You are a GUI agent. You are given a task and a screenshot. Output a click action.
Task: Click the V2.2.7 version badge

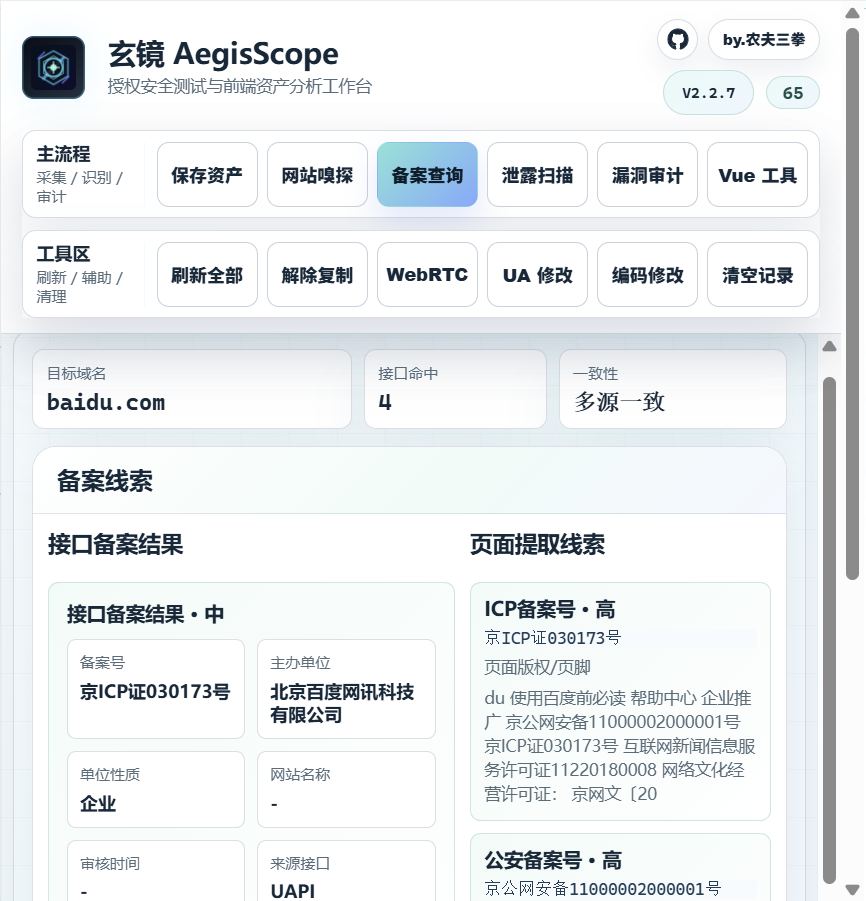coord(708,93)
